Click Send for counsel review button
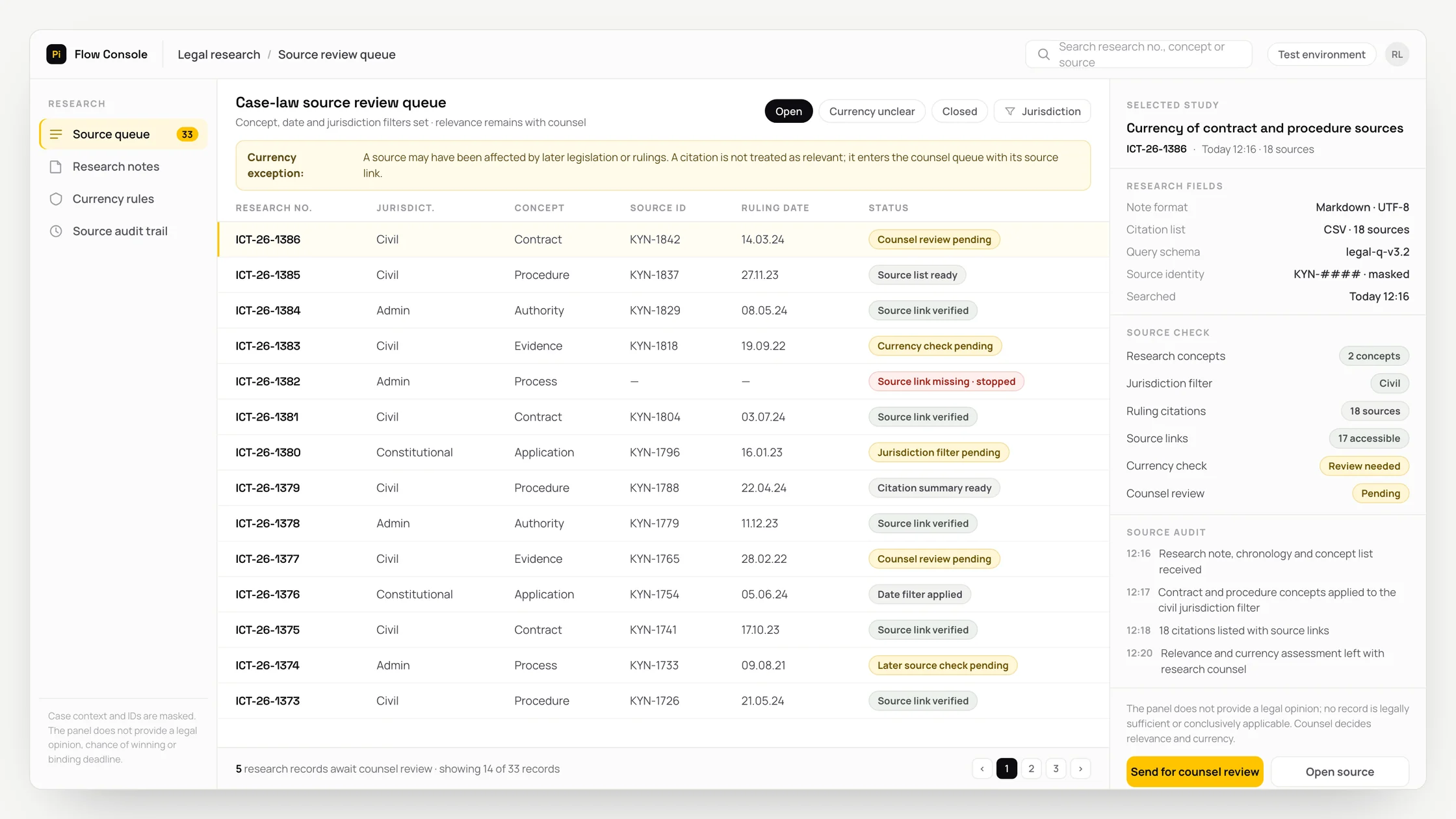 1195,772
